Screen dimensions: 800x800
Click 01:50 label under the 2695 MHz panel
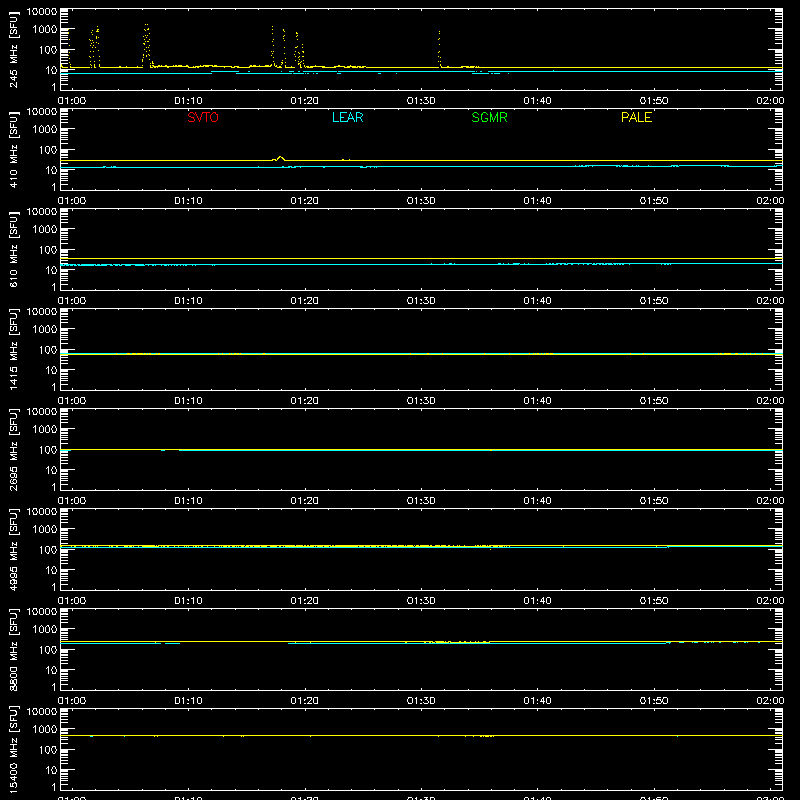(x=654, y=501)
